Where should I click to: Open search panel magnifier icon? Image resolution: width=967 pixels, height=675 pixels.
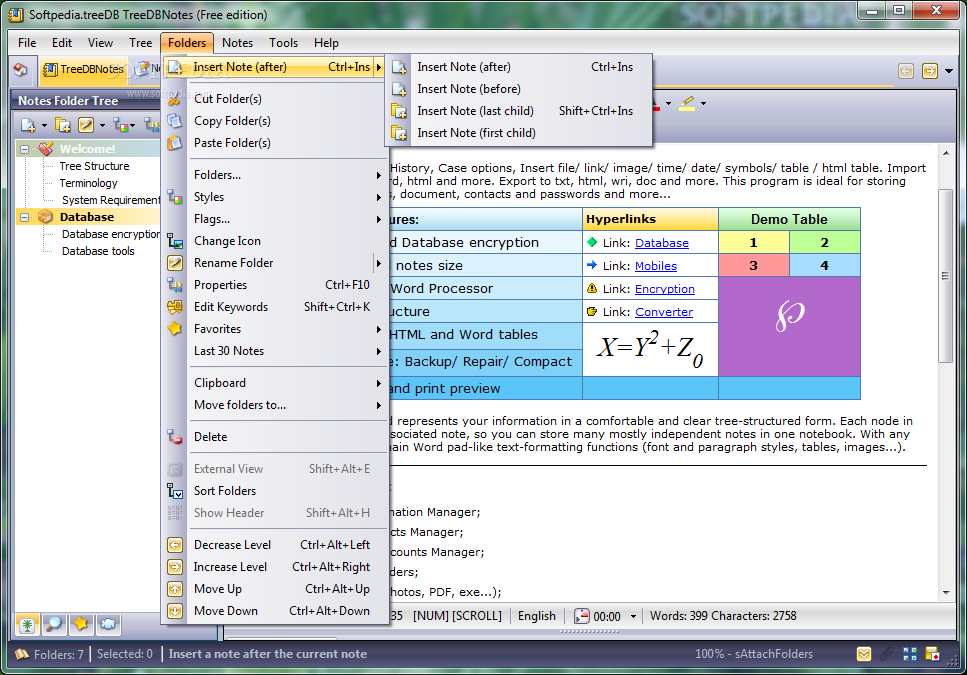click(x=54, y=624)
